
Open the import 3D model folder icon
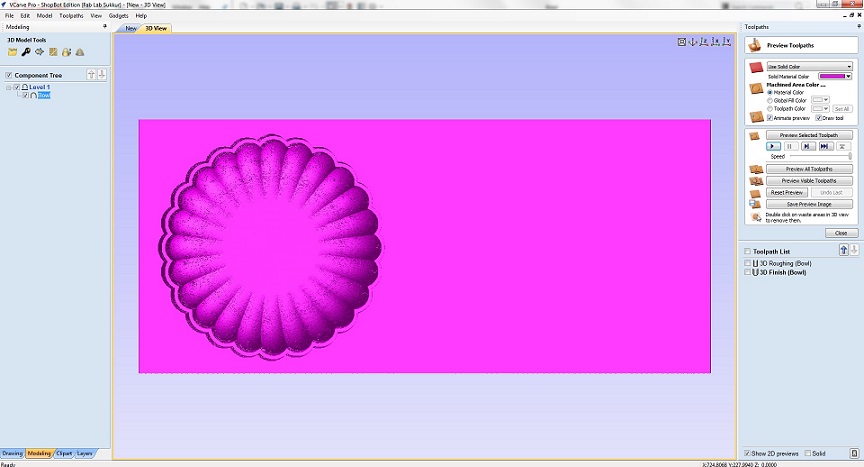point(12,52)
